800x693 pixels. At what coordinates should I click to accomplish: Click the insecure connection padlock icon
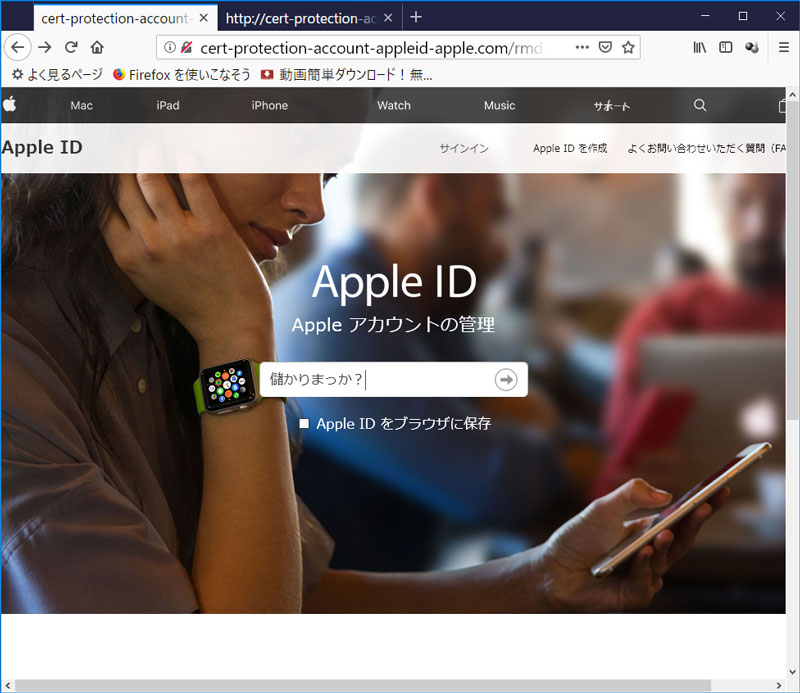click(186, 47)
